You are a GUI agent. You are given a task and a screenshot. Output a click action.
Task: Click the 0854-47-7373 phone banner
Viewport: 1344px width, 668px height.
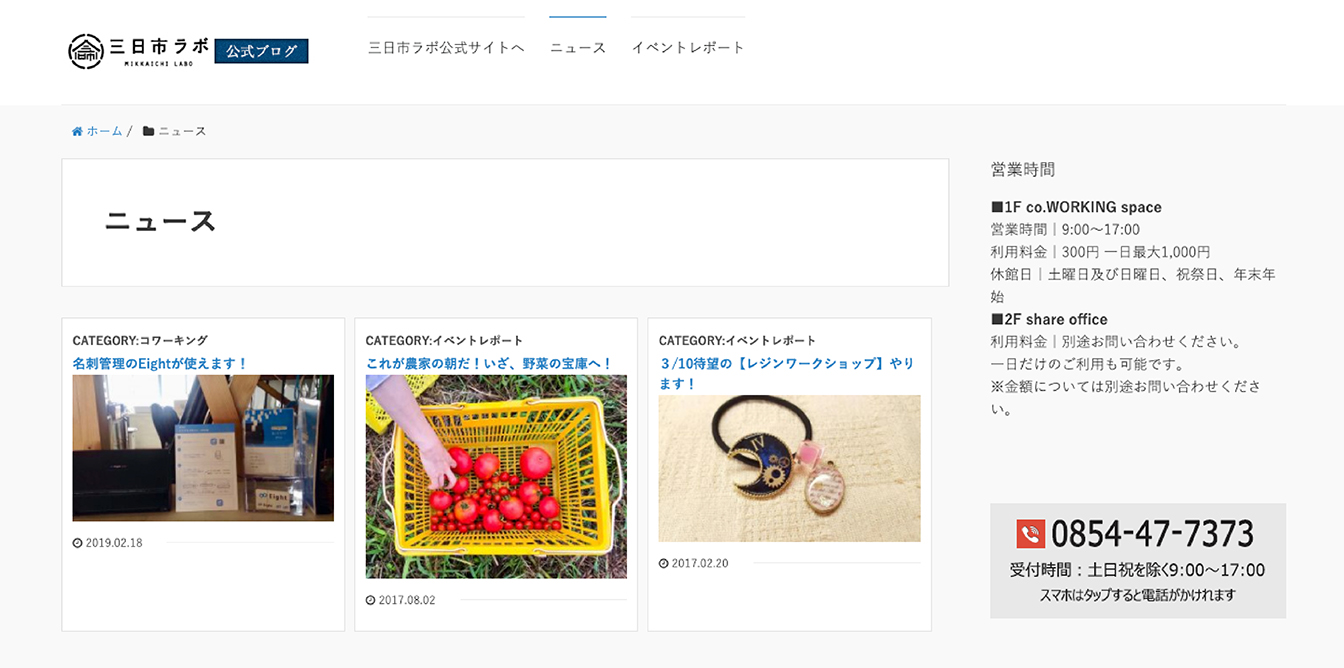click(1138, 560)
